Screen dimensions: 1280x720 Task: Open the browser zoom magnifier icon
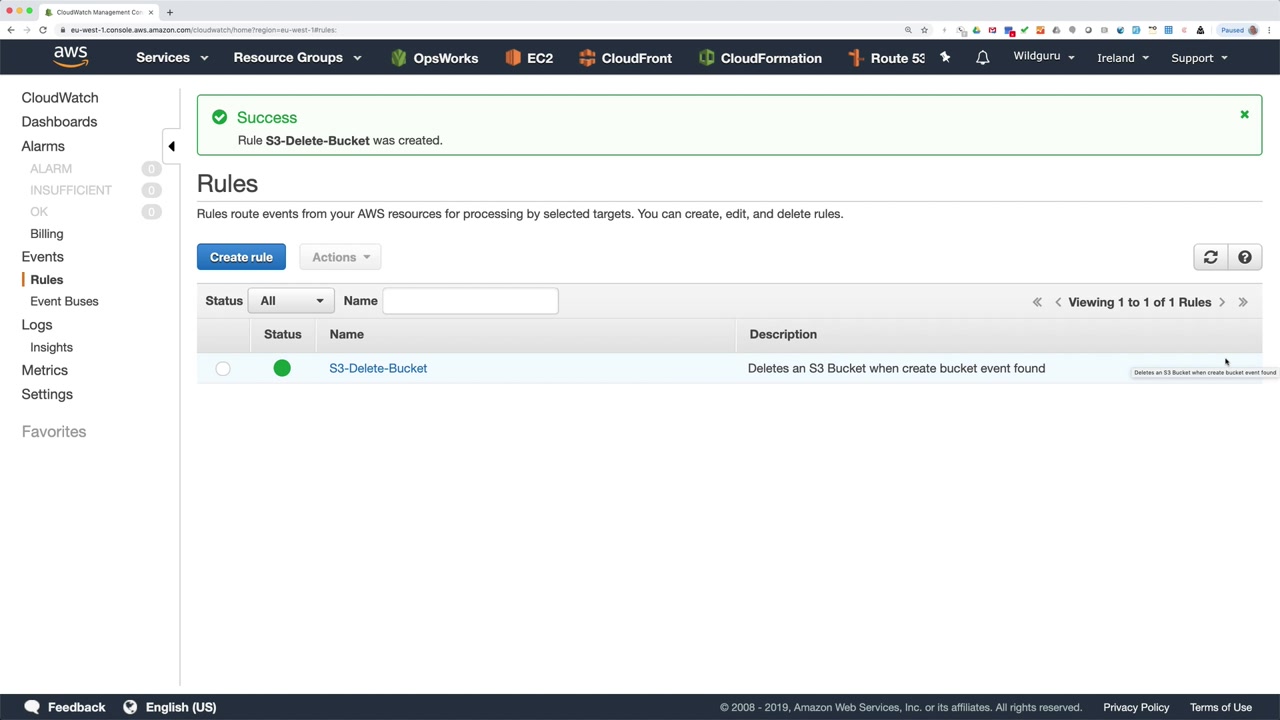[x=908, y=30]
